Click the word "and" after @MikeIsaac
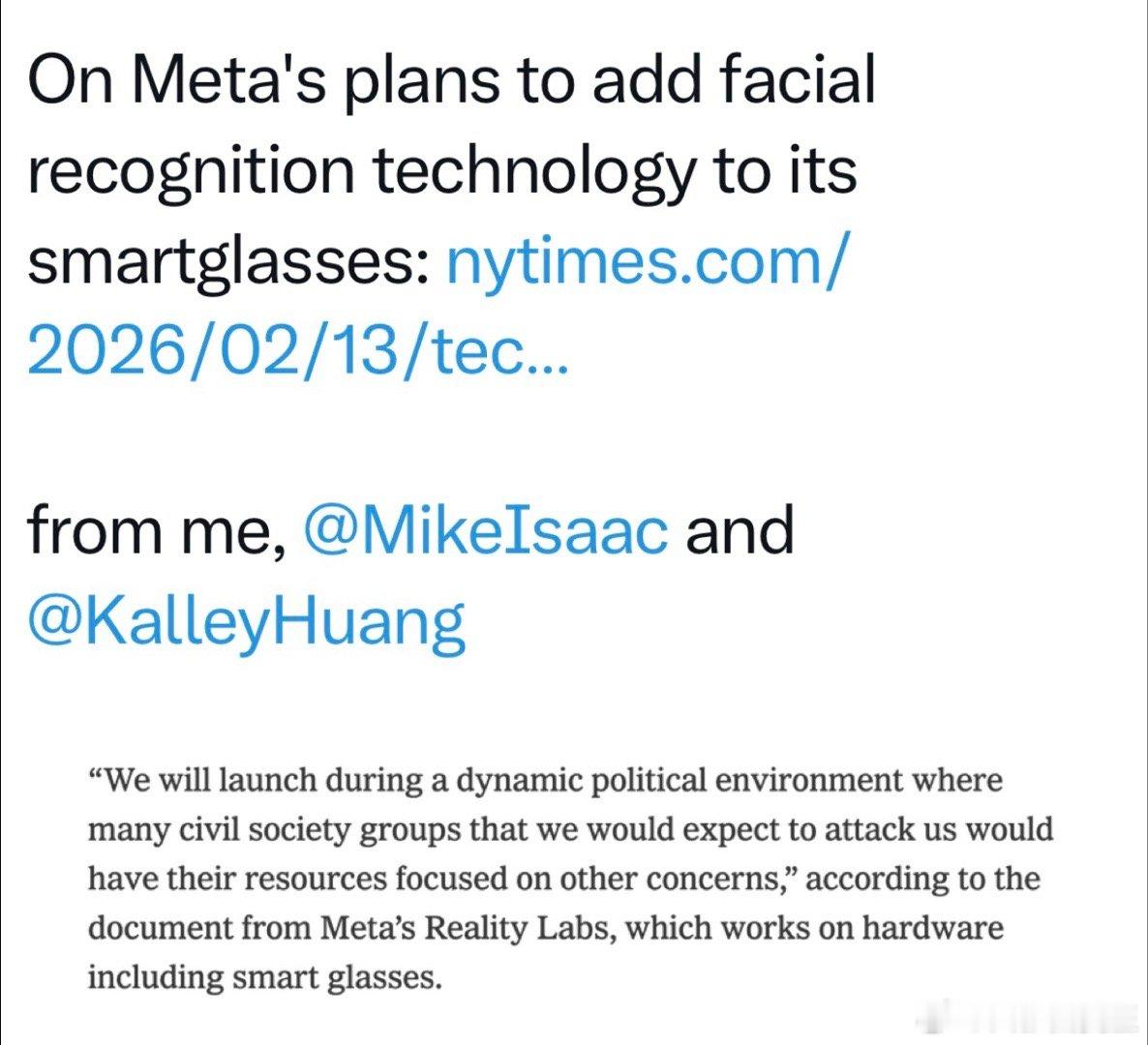The width and height of the screenshot is (1148, 1045). point(739,530)
